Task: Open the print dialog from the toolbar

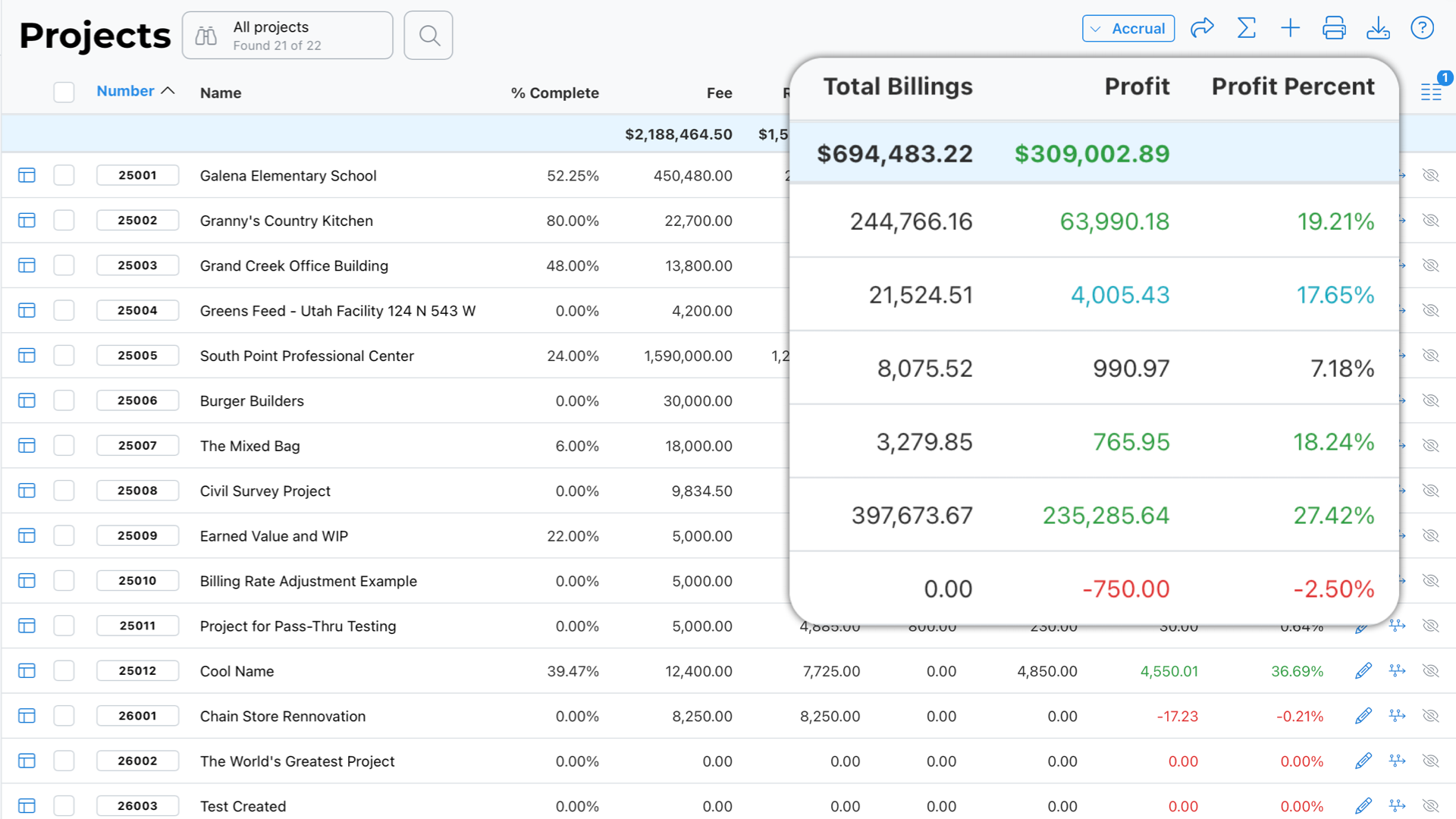Action: point(1335,28)
